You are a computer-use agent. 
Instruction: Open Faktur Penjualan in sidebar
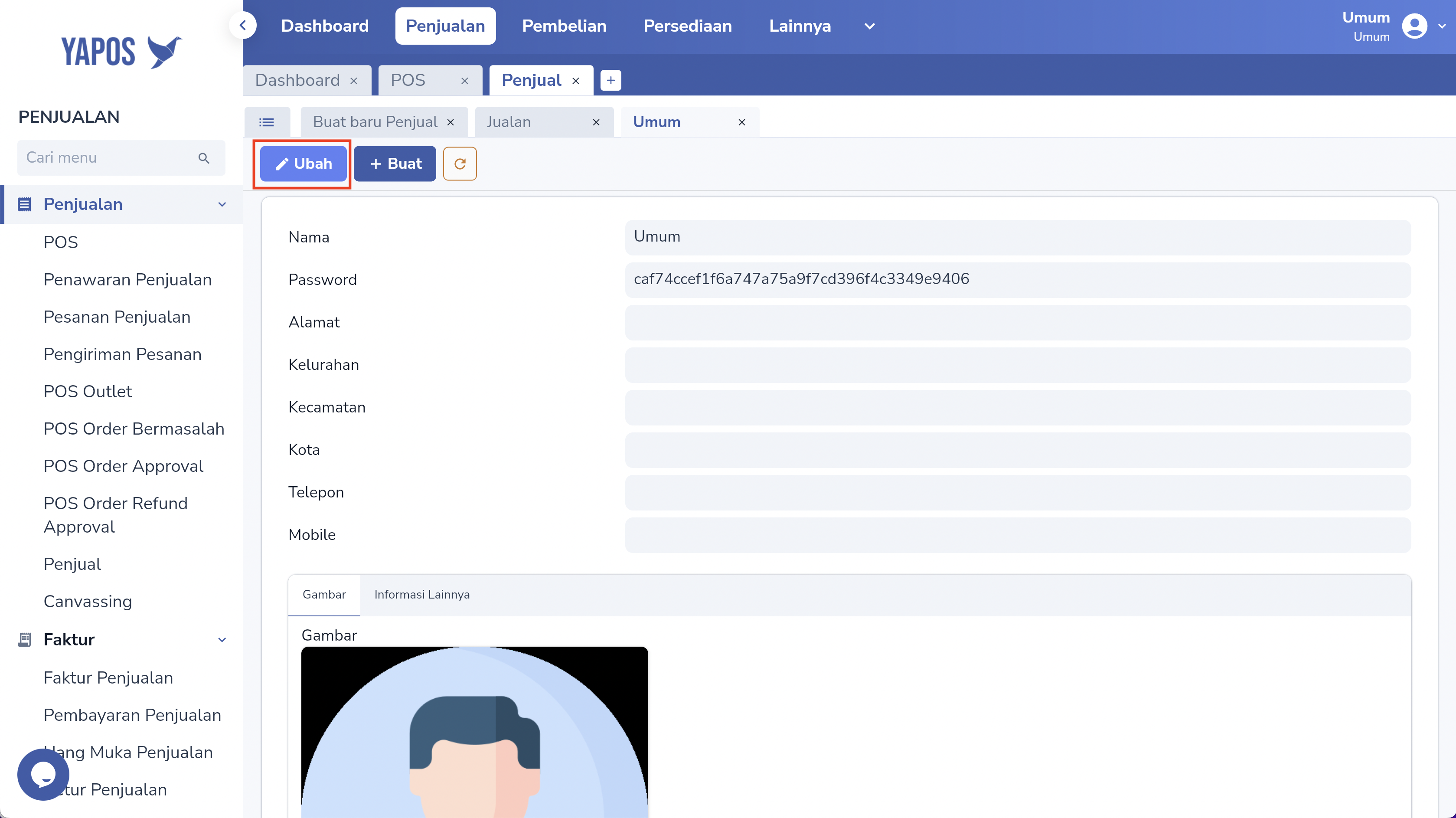pos(108,678)
